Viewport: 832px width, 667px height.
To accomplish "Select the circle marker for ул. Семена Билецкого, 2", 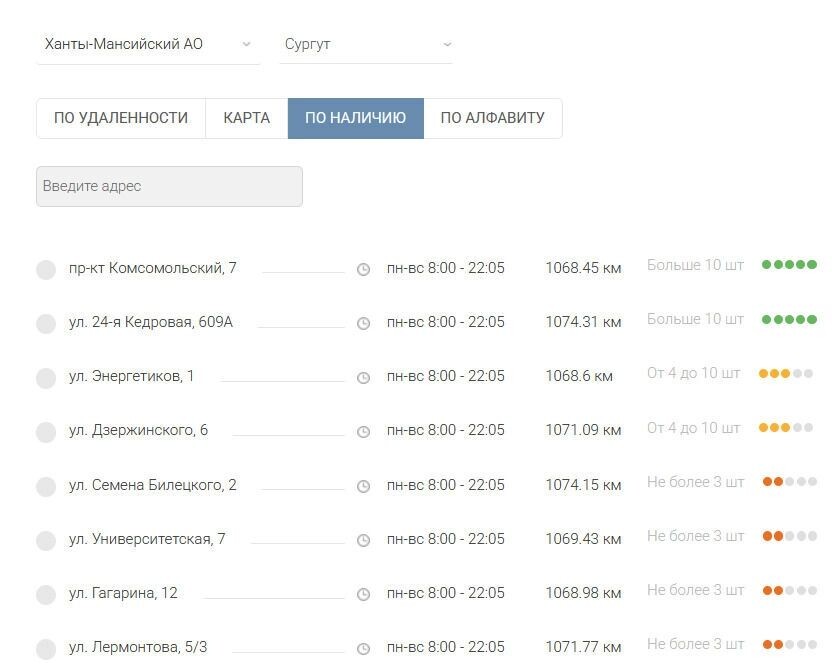I will click(x=45, y=484).
